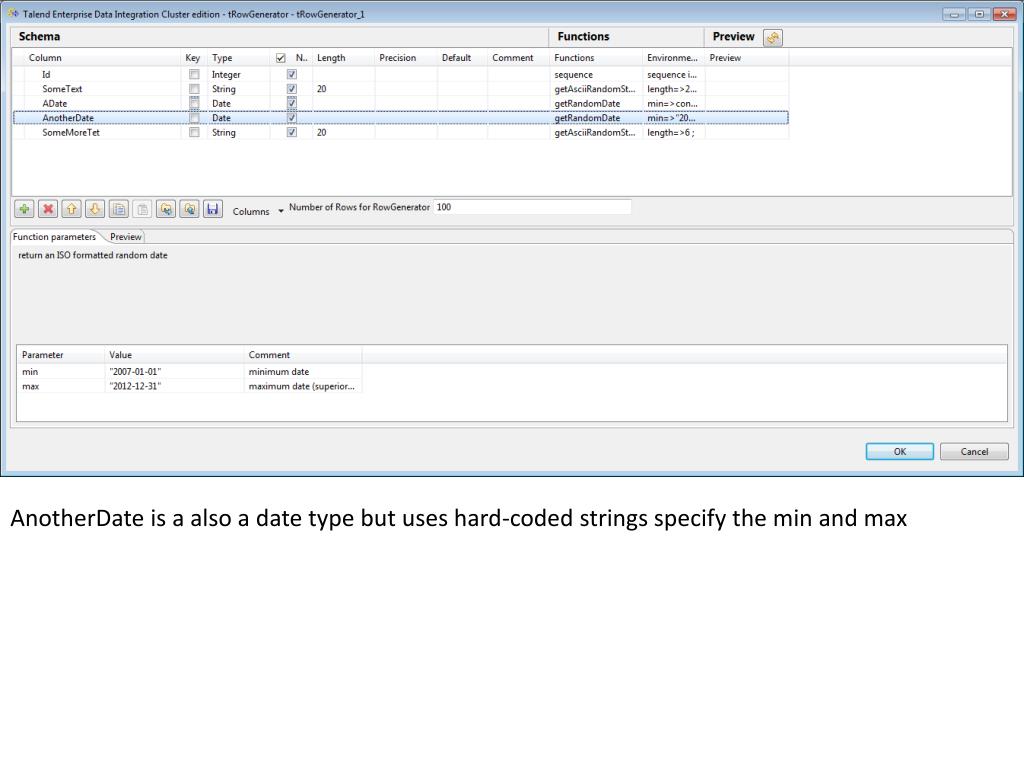This screenshot has width=1024, height=768.
Task: Click the Talend application icon in title bar
Action: (x=13, y=14)
